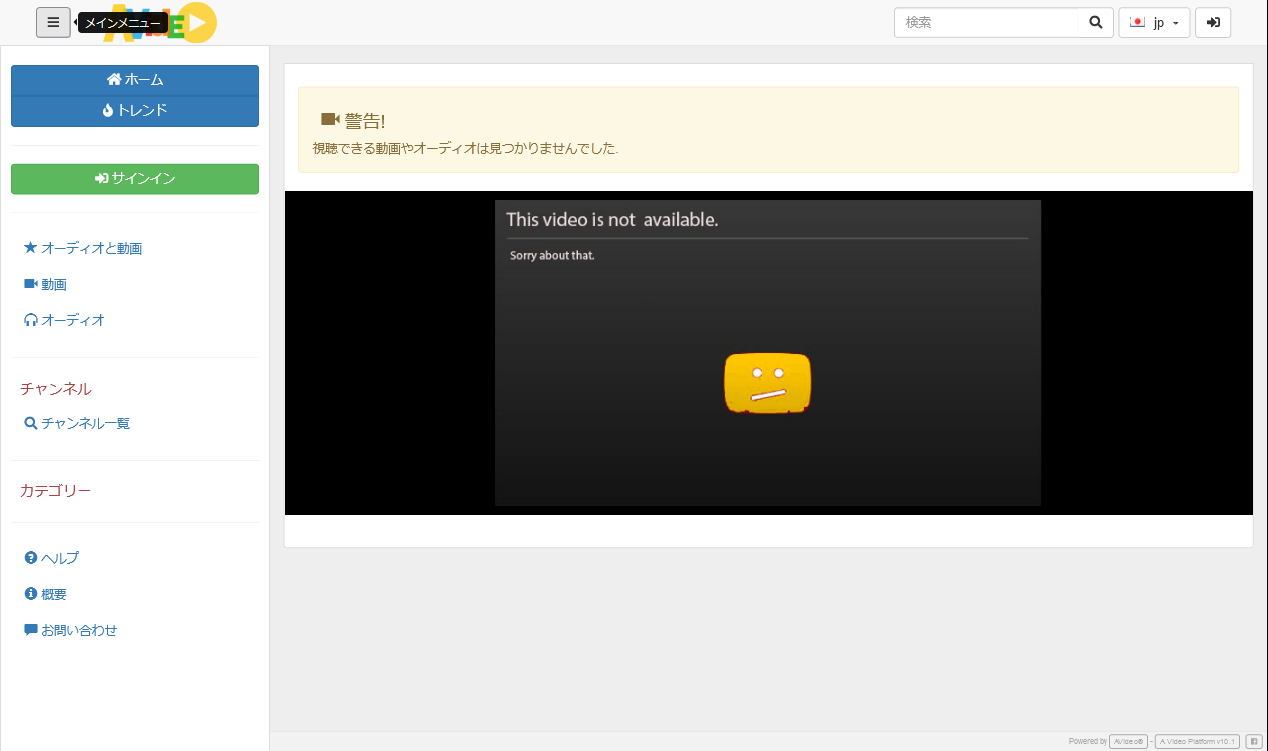Click the sign-in icon in top bar
Image resolution: width=1268 pixels, height=751 pixels.
point(1213,22)
